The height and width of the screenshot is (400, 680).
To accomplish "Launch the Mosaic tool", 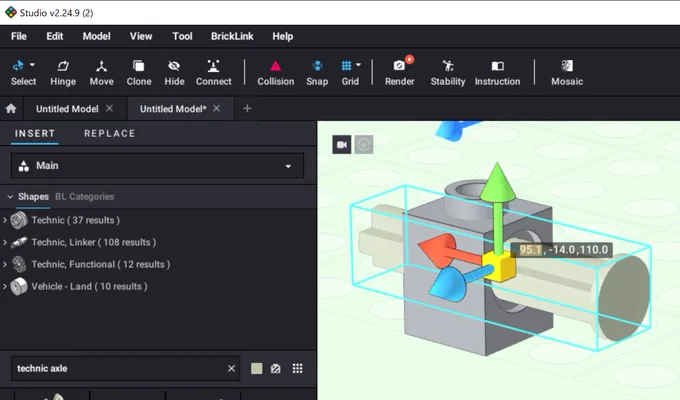I will (x=567, y=73).
